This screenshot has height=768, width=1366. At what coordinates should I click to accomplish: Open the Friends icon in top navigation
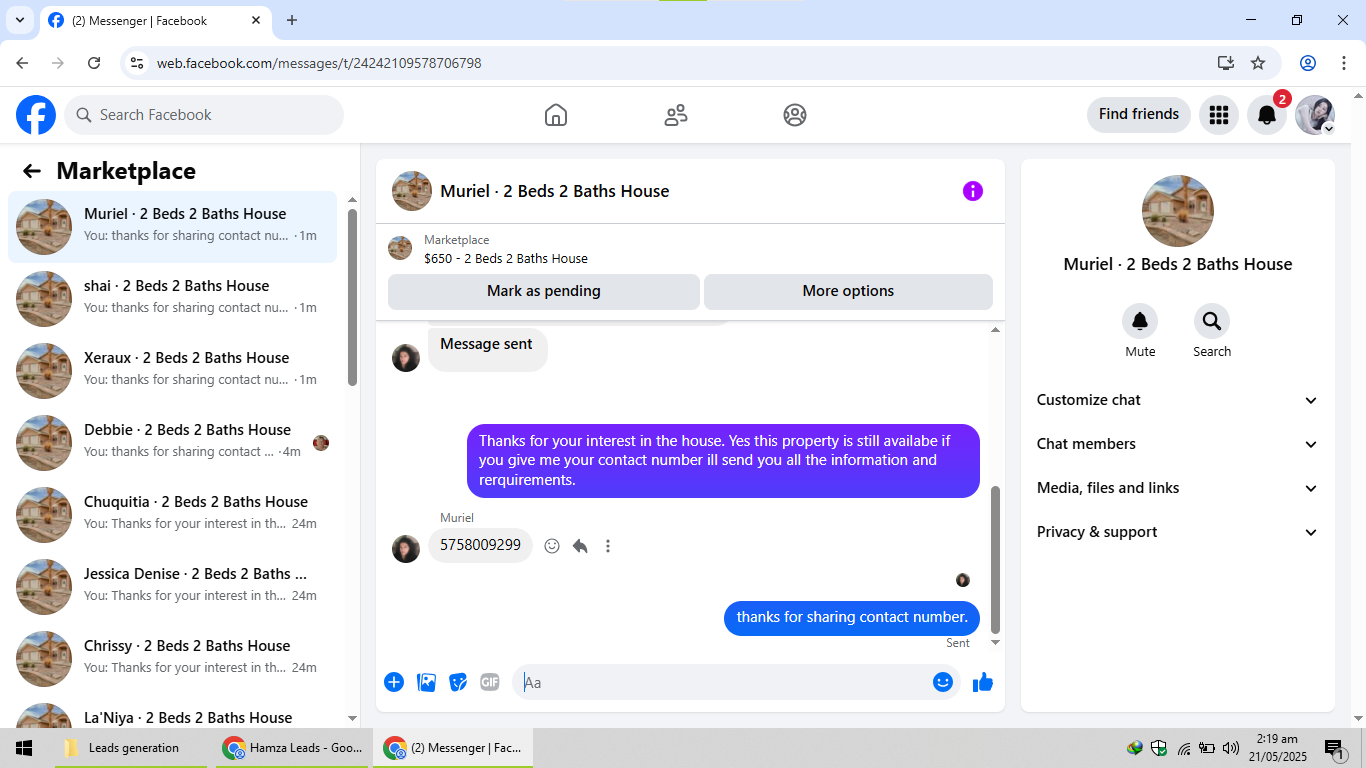coord(676,115)
